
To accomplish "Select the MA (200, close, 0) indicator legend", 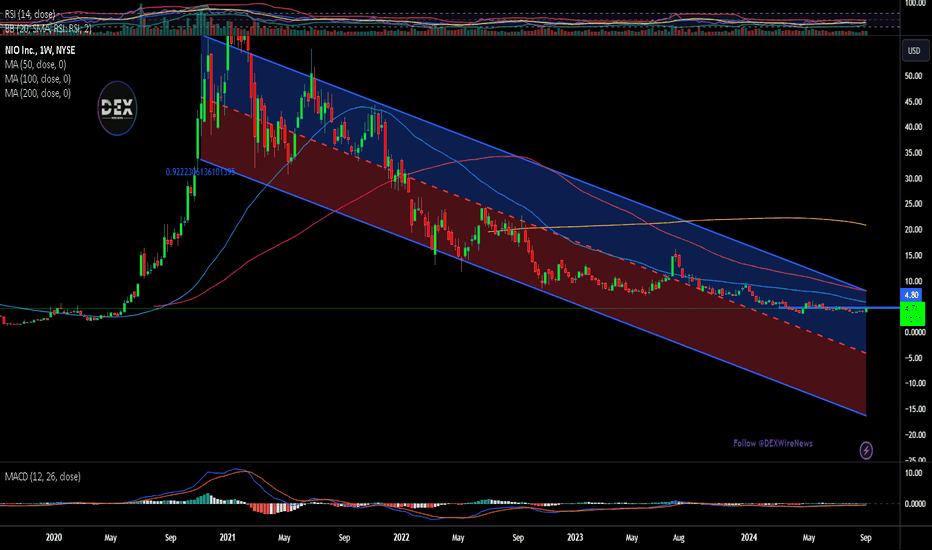I will (x=38, y=93).
